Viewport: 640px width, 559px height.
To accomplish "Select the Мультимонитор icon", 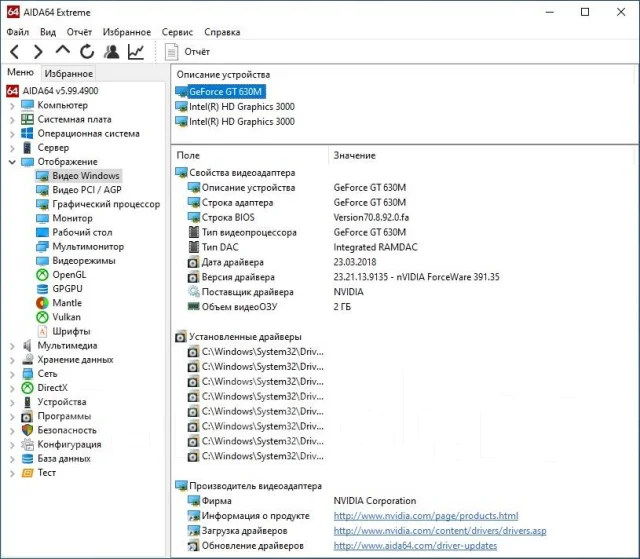I will click(x=42, y=246).
